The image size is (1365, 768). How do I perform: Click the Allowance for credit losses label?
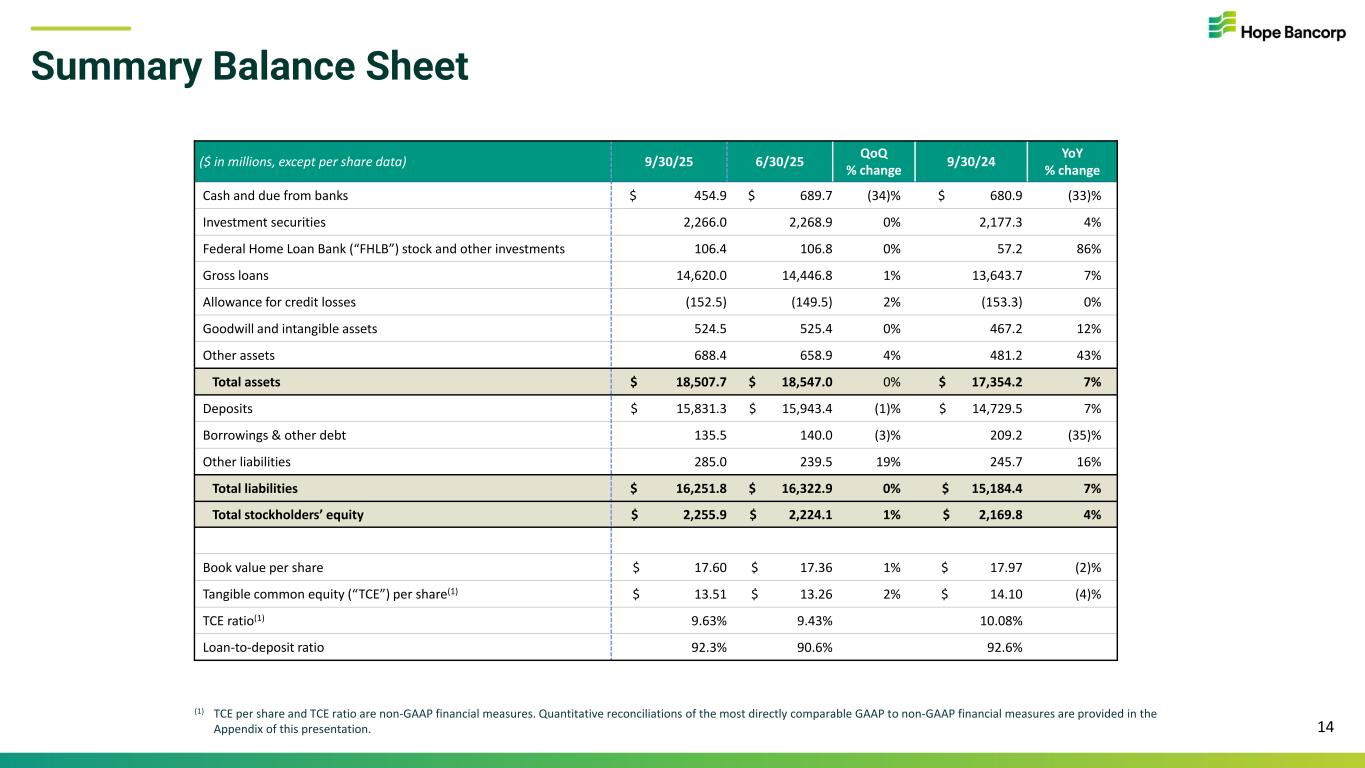(x=279, y=302)
